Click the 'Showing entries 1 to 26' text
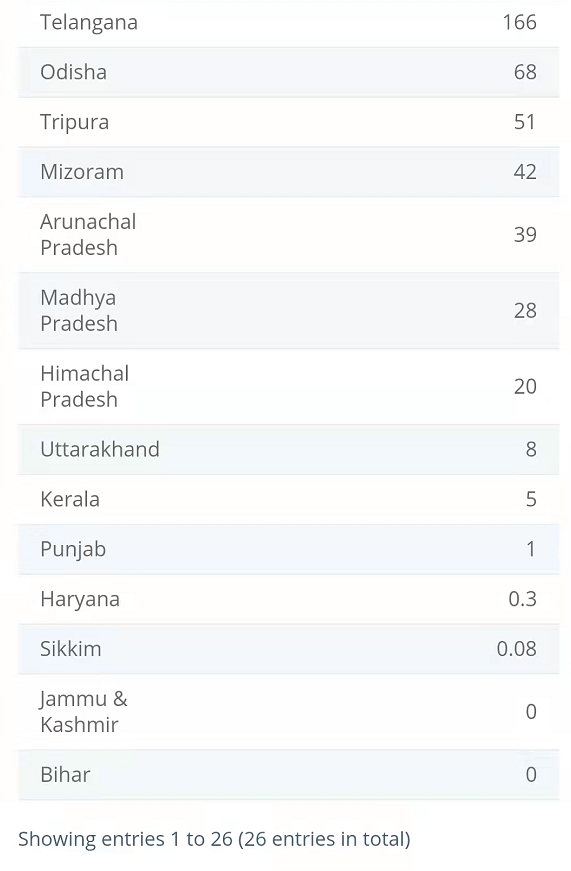The width and height of the screenshot is (571, 871). point(214,839)
